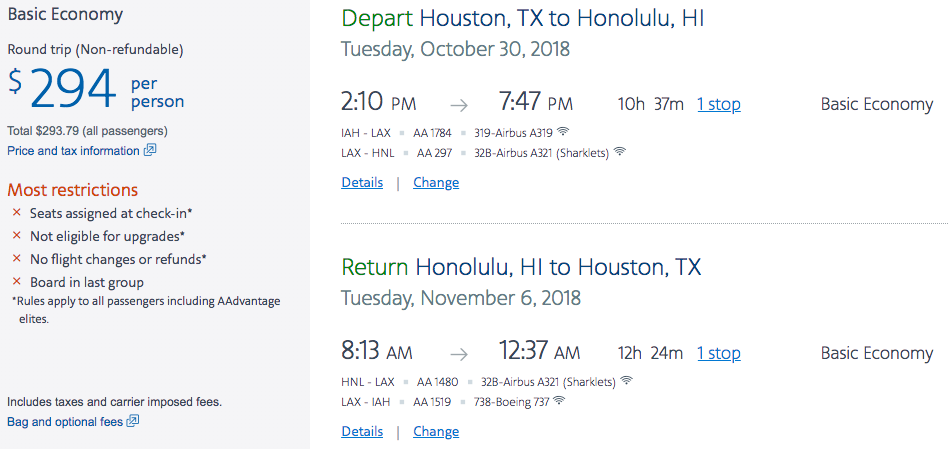Image resolution: width=949 pixels, height=449 pixels.
Task: Open the 1 stop link for the departing flight
Action: coord(719,104)
